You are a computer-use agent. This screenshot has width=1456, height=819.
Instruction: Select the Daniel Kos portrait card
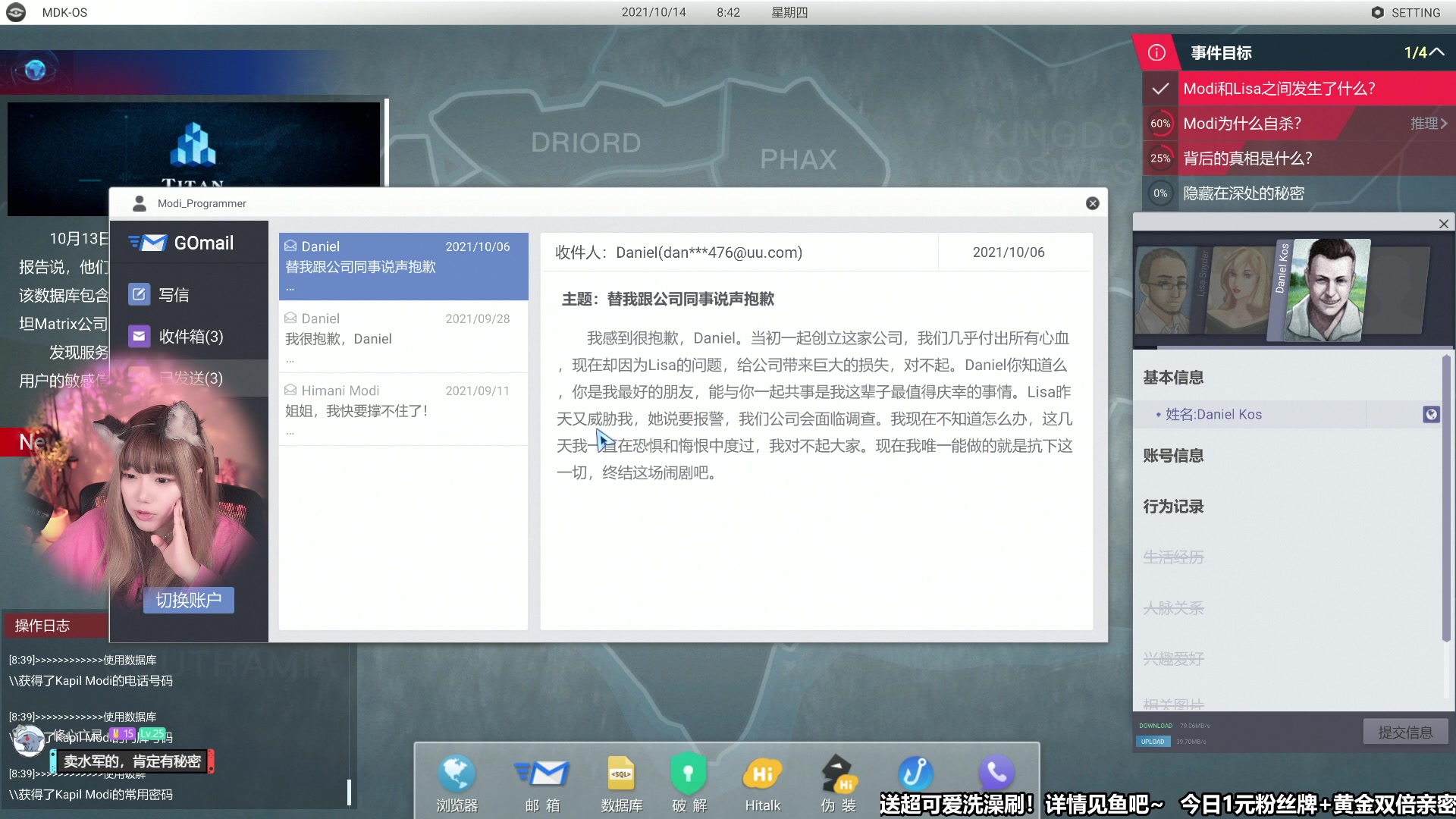click(1319, 290)
